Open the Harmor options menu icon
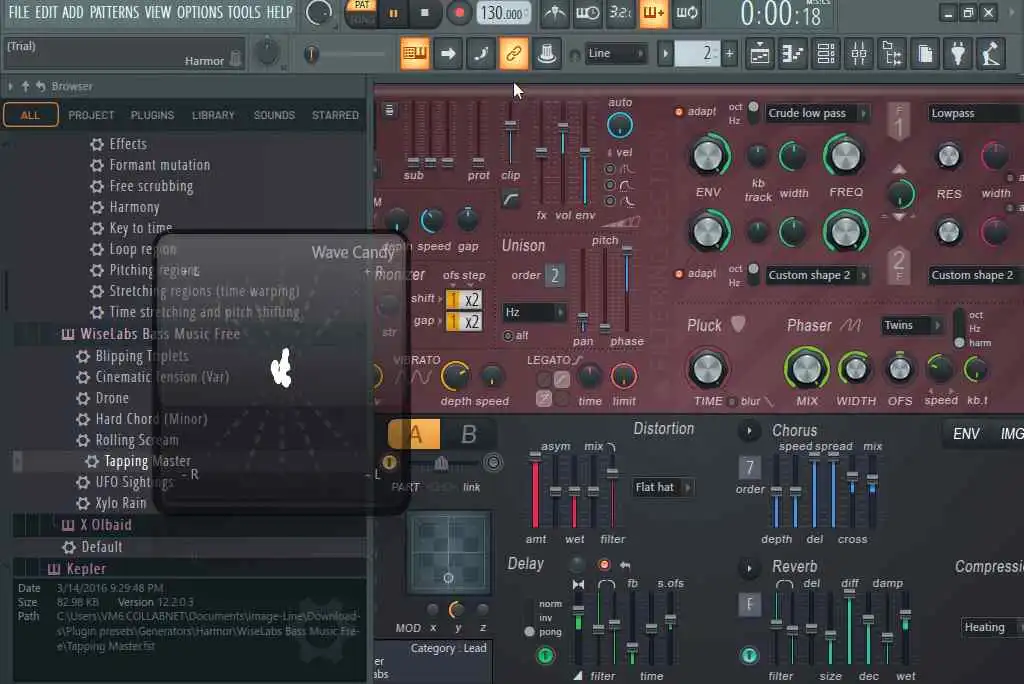Viewport: 1024px width, 684px height. point(389,110)
